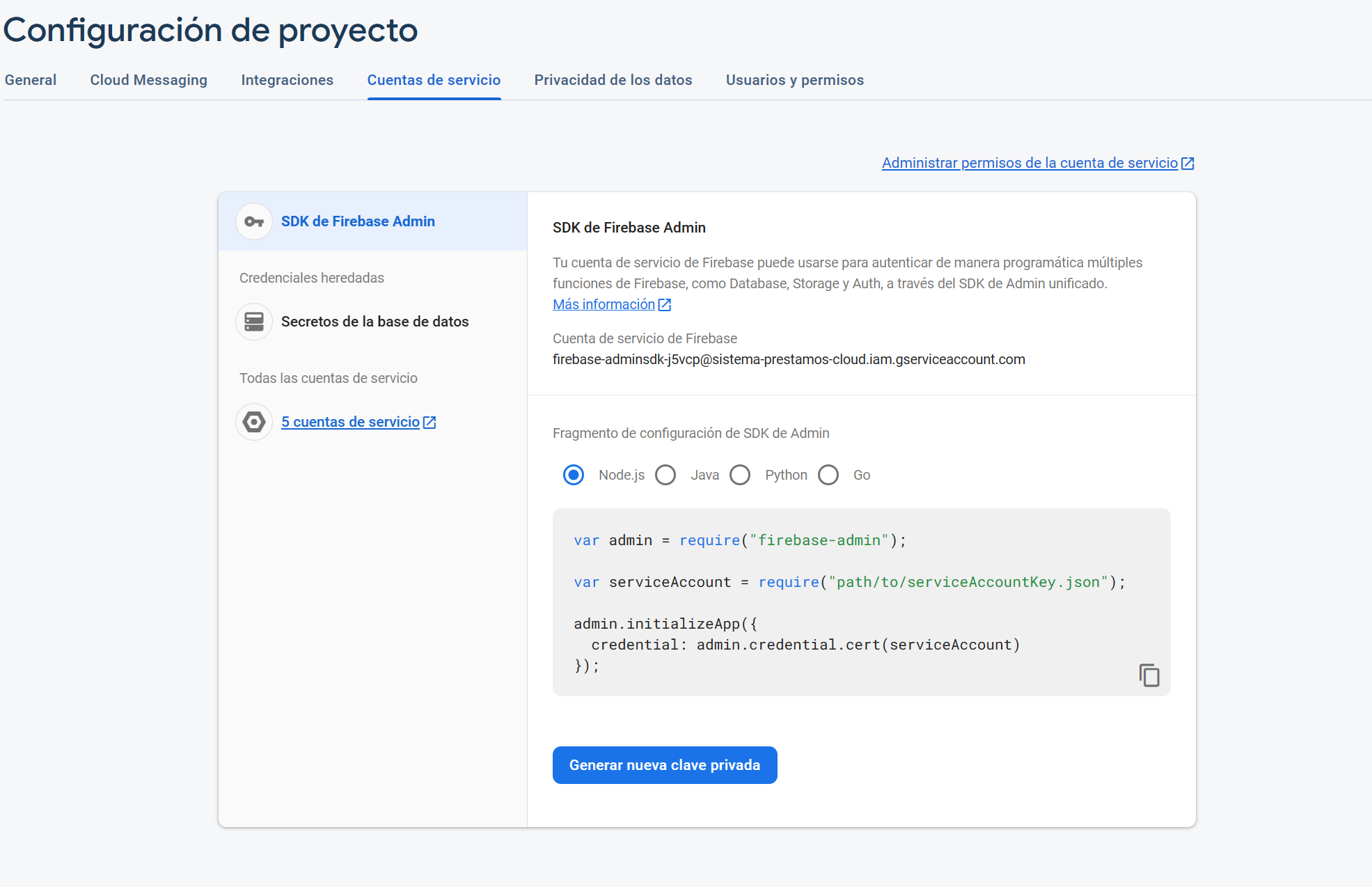Viewport: 1372px width, 887px height.
Task: Click the Python option label
Action: pos(787,475)
